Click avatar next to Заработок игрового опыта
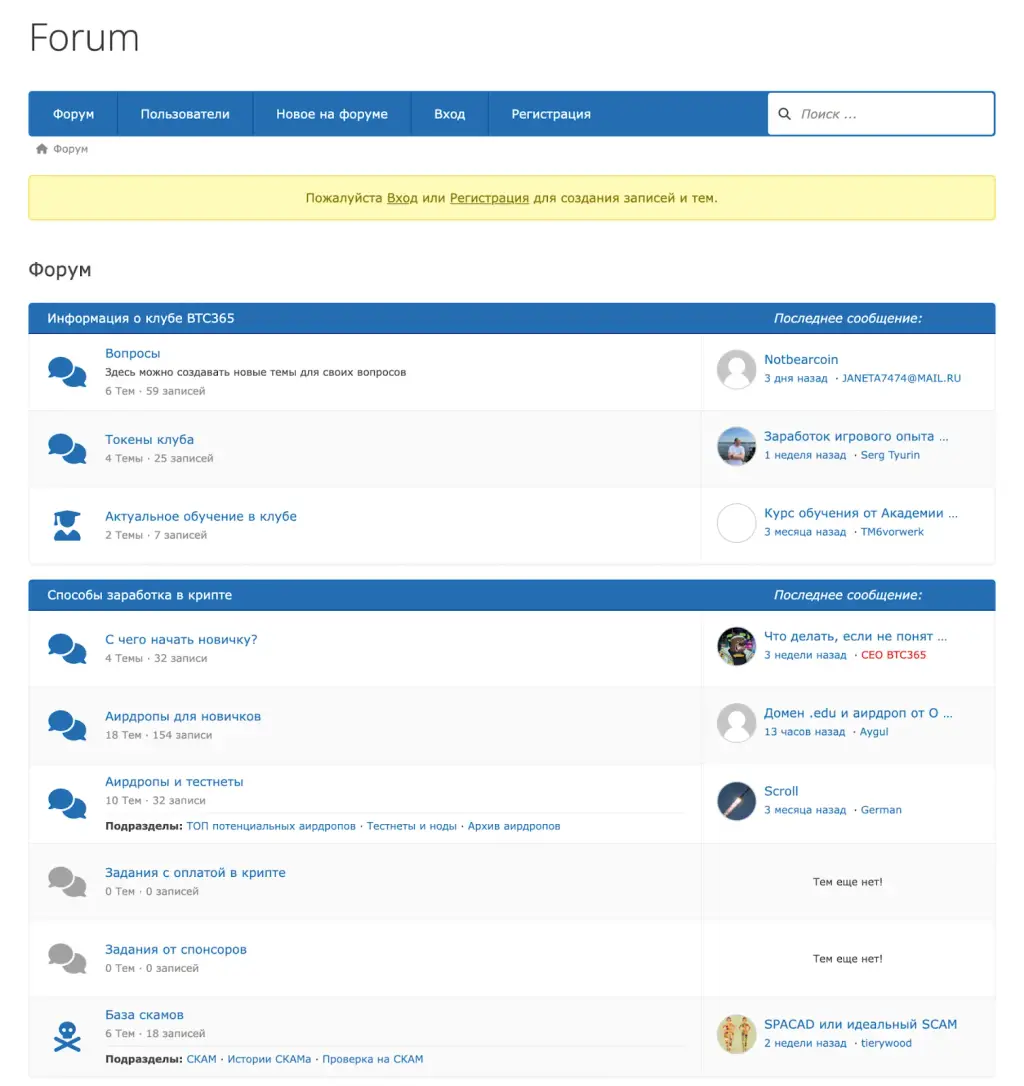The height and width of the screenshot is (1086, 1024). coord(736,446)
